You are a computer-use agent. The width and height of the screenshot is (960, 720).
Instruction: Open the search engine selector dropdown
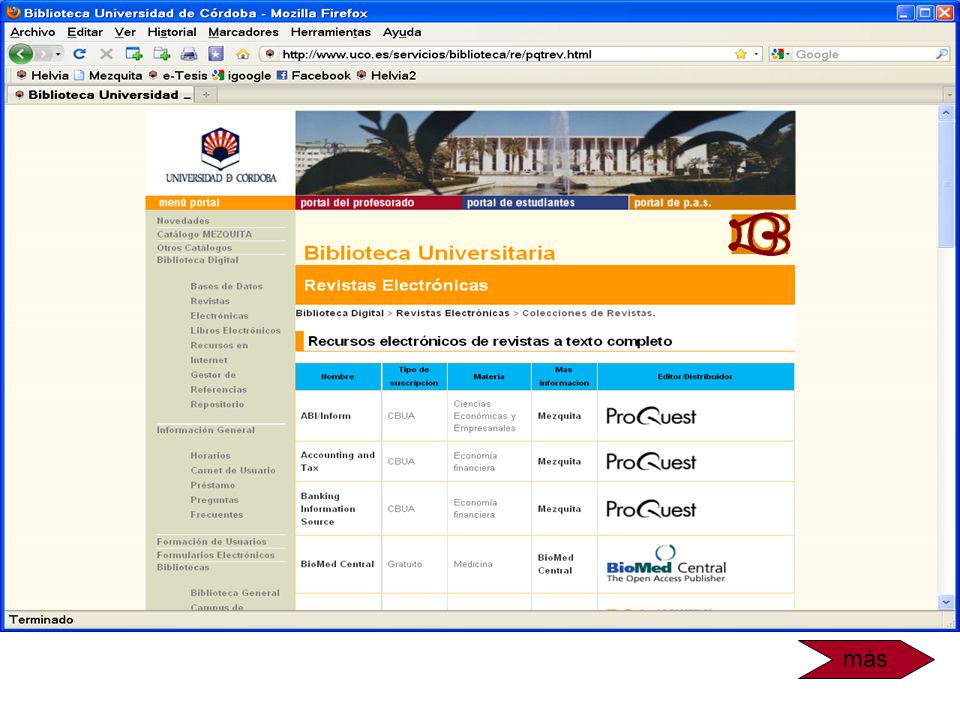tap(781, 54)
